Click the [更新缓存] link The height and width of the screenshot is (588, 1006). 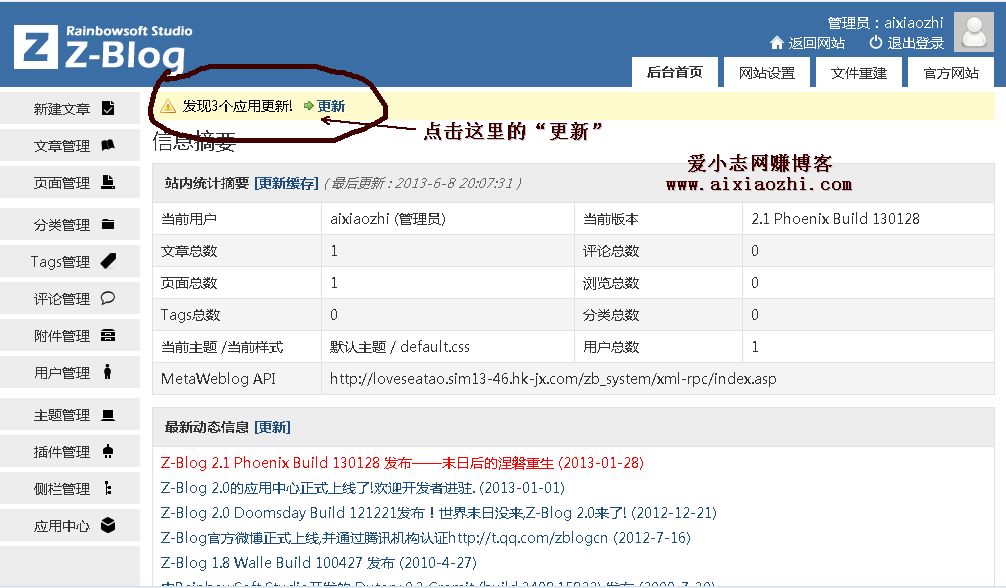tap(286, 183)
